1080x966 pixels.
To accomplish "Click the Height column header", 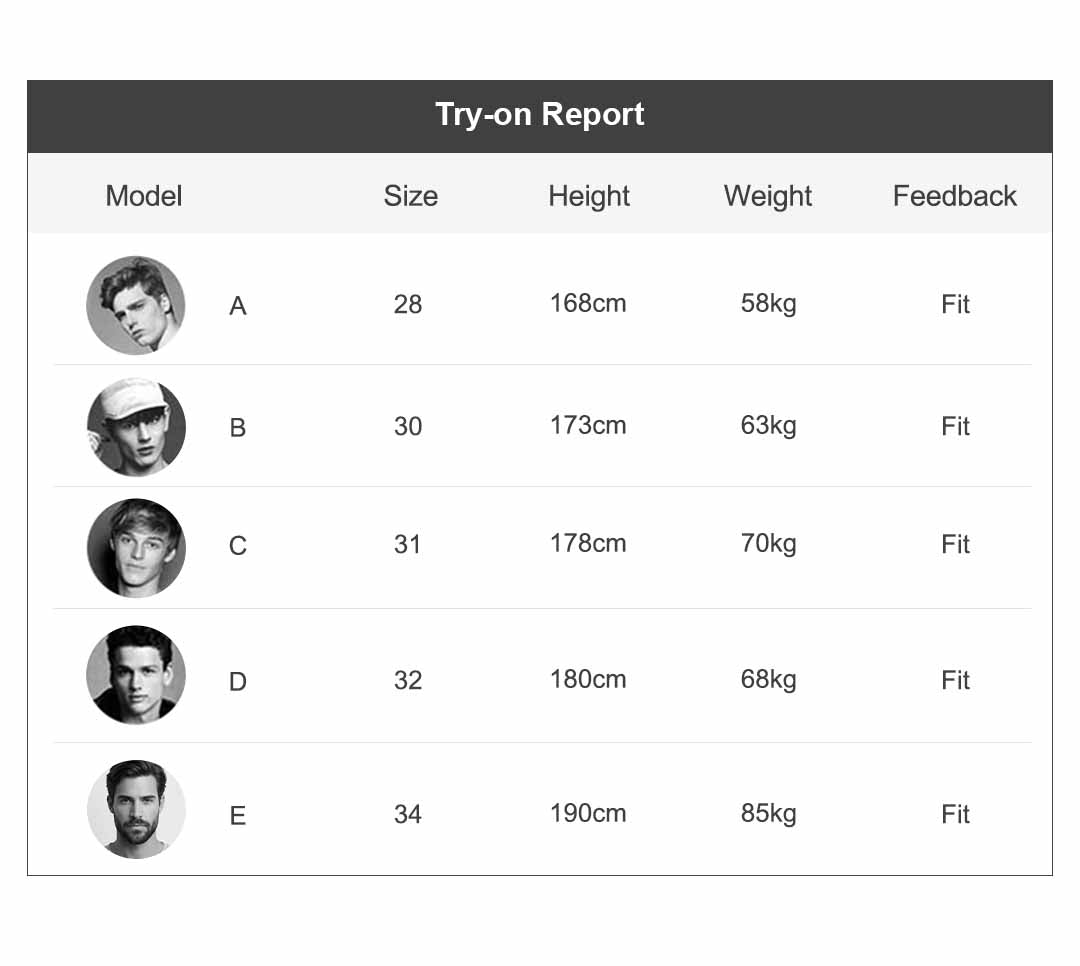I will pos(589,195).
